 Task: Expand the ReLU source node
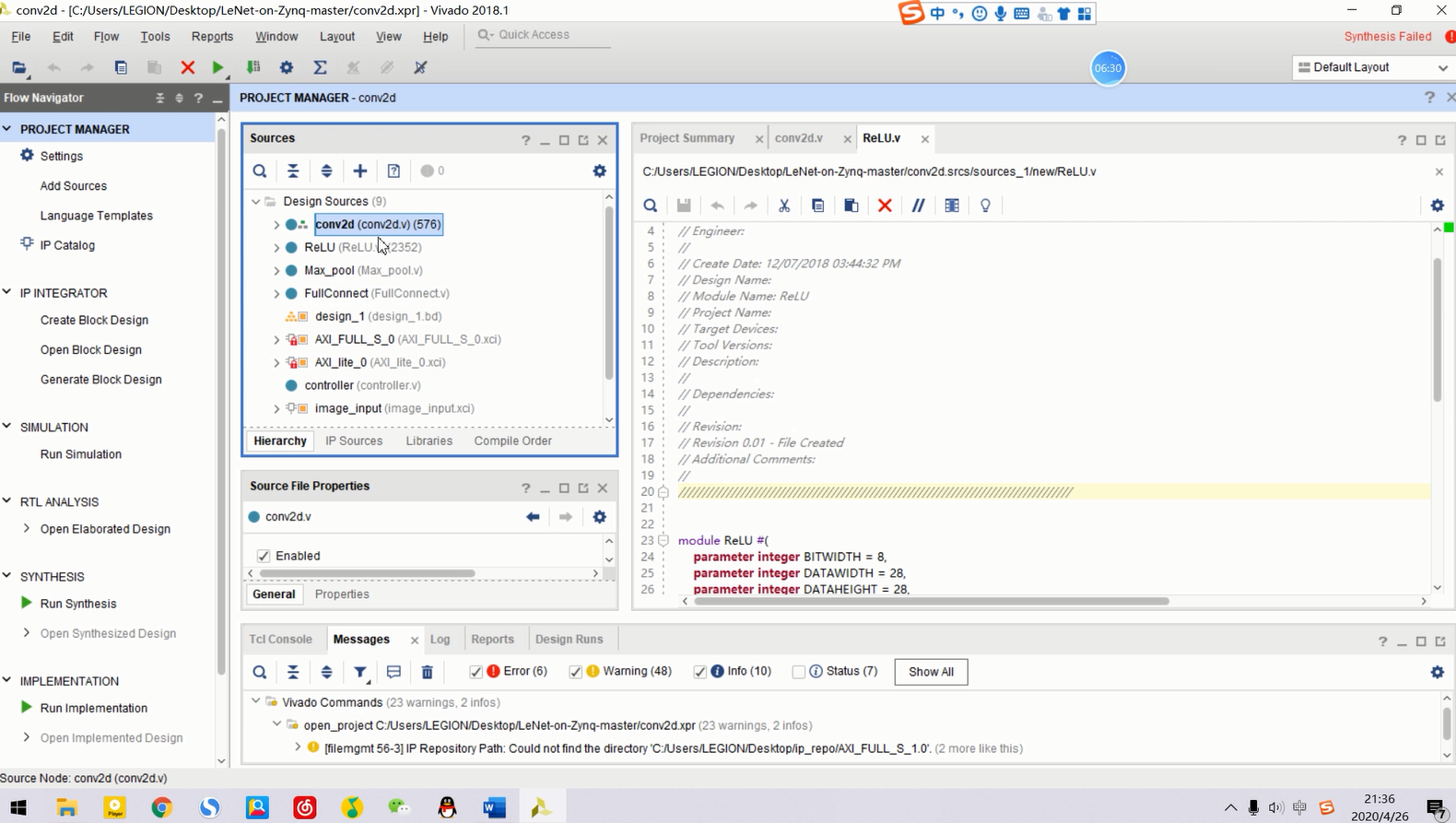276,248
